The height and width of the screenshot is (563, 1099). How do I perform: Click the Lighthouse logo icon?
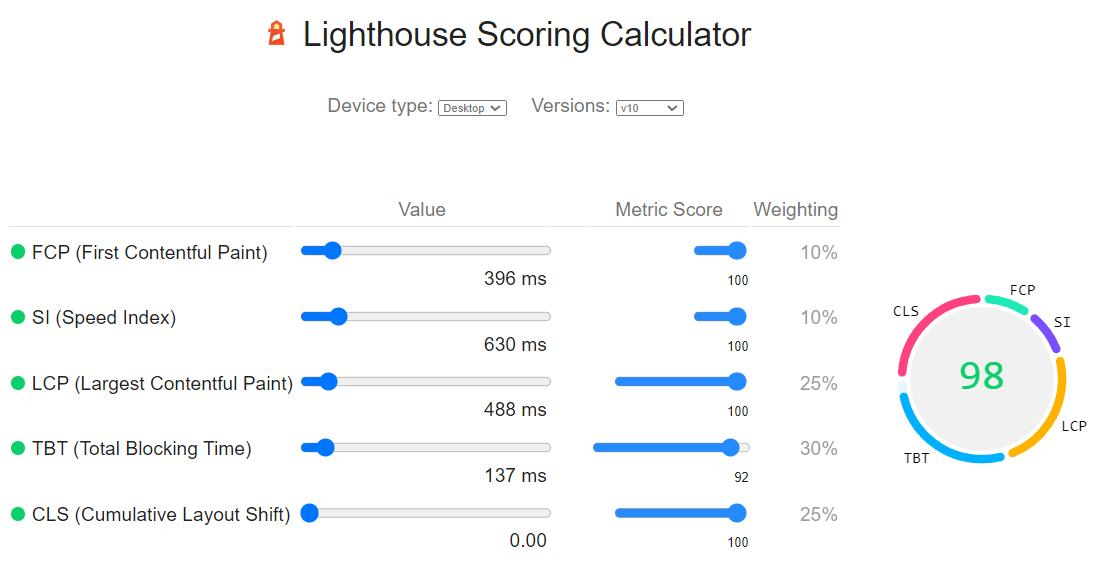(x=277, y=34)
